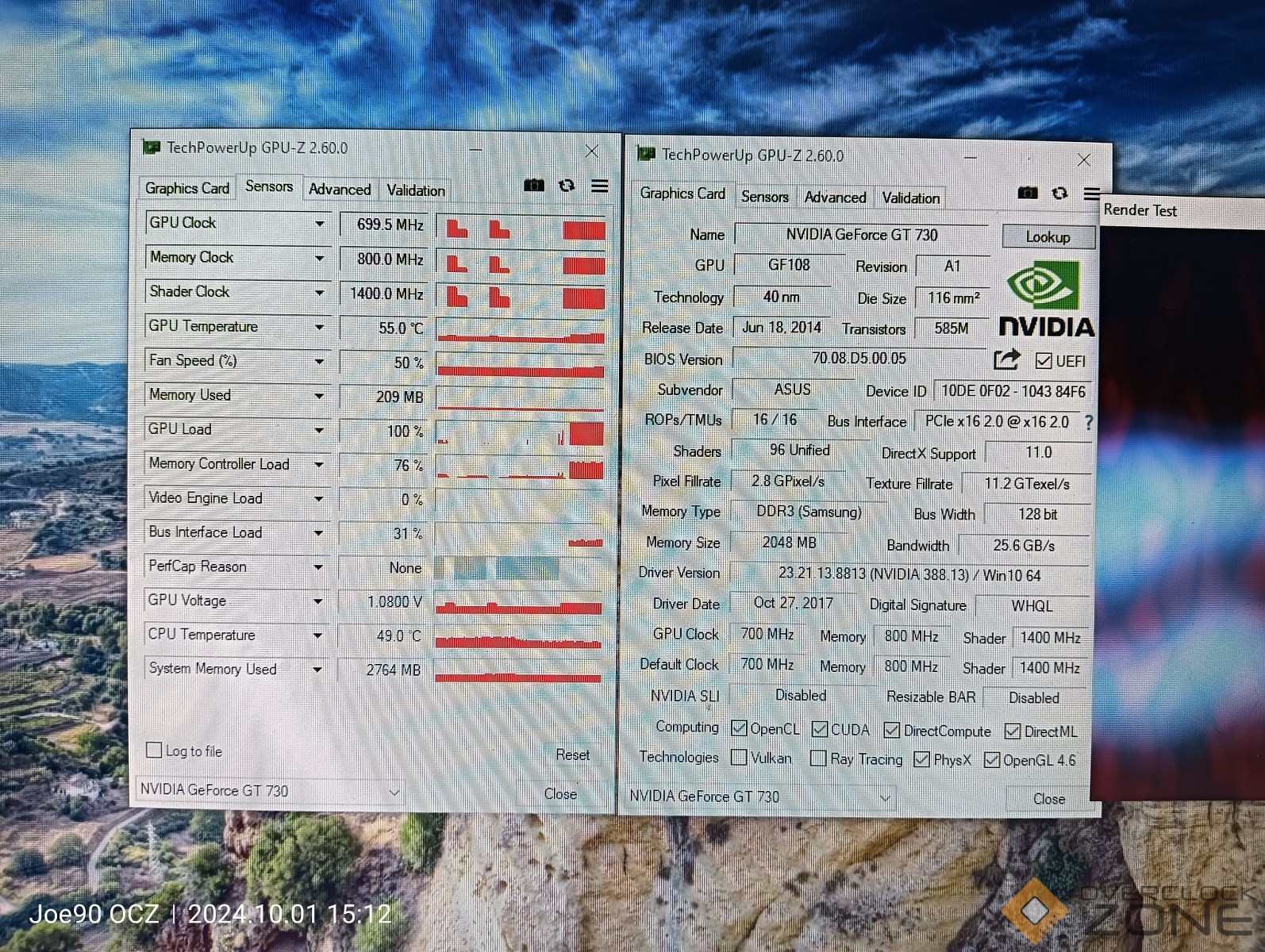Click the Bus Interface question mark icon

coord(1089,422)
